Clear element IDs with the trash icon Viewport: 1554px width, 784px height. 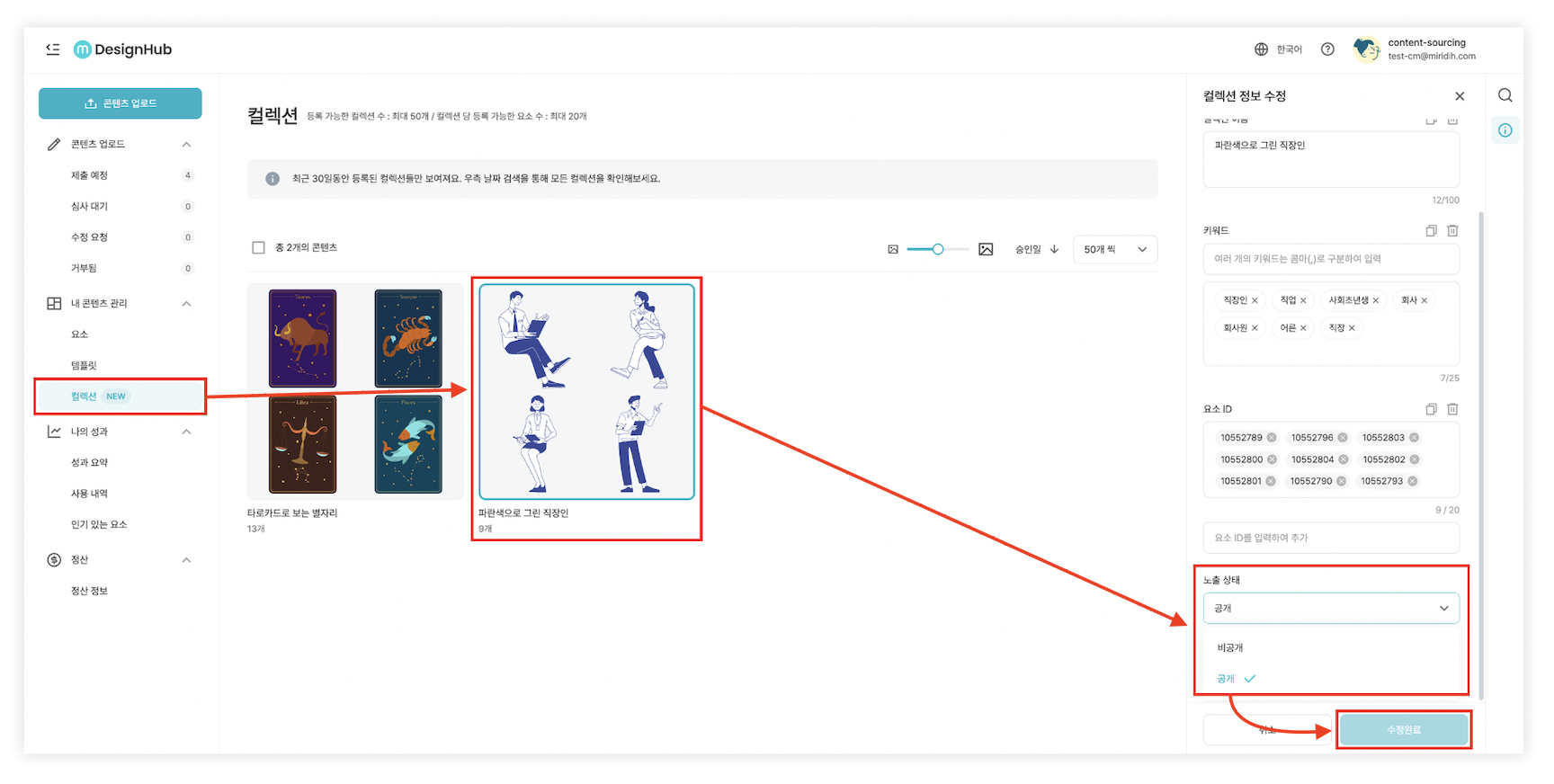point(1452,409)
